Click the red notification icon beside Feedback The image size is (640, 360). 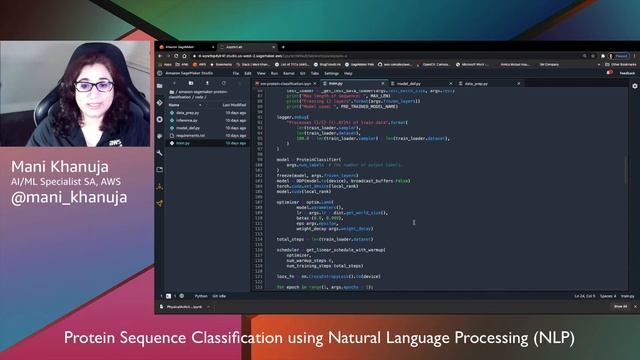coord(610,73)
